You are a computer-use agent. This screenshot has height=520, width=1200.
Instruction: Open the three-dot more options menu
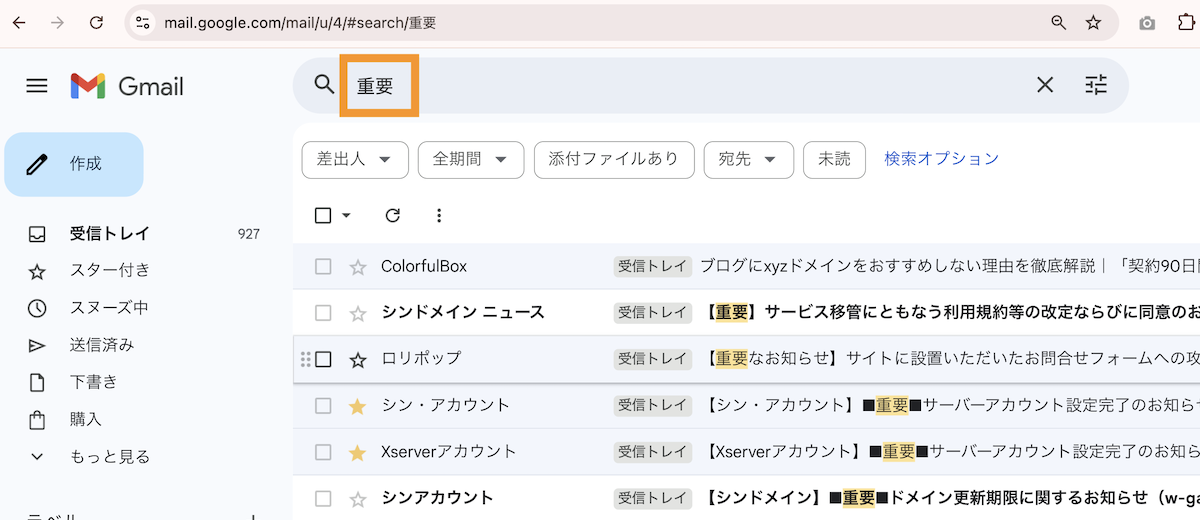(438, 215)
